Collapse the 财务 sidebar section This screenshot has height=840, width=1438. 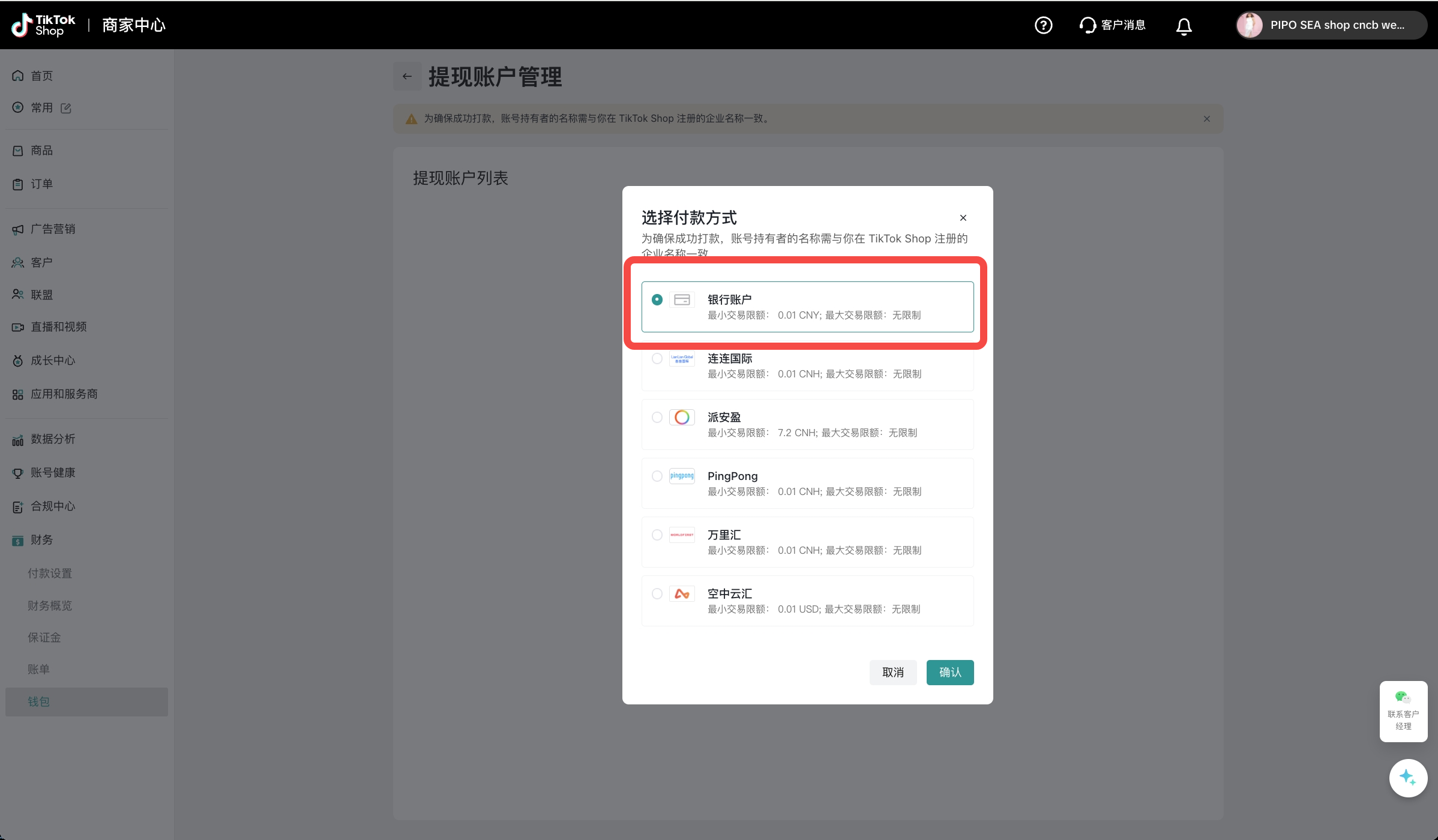[41, 540]
